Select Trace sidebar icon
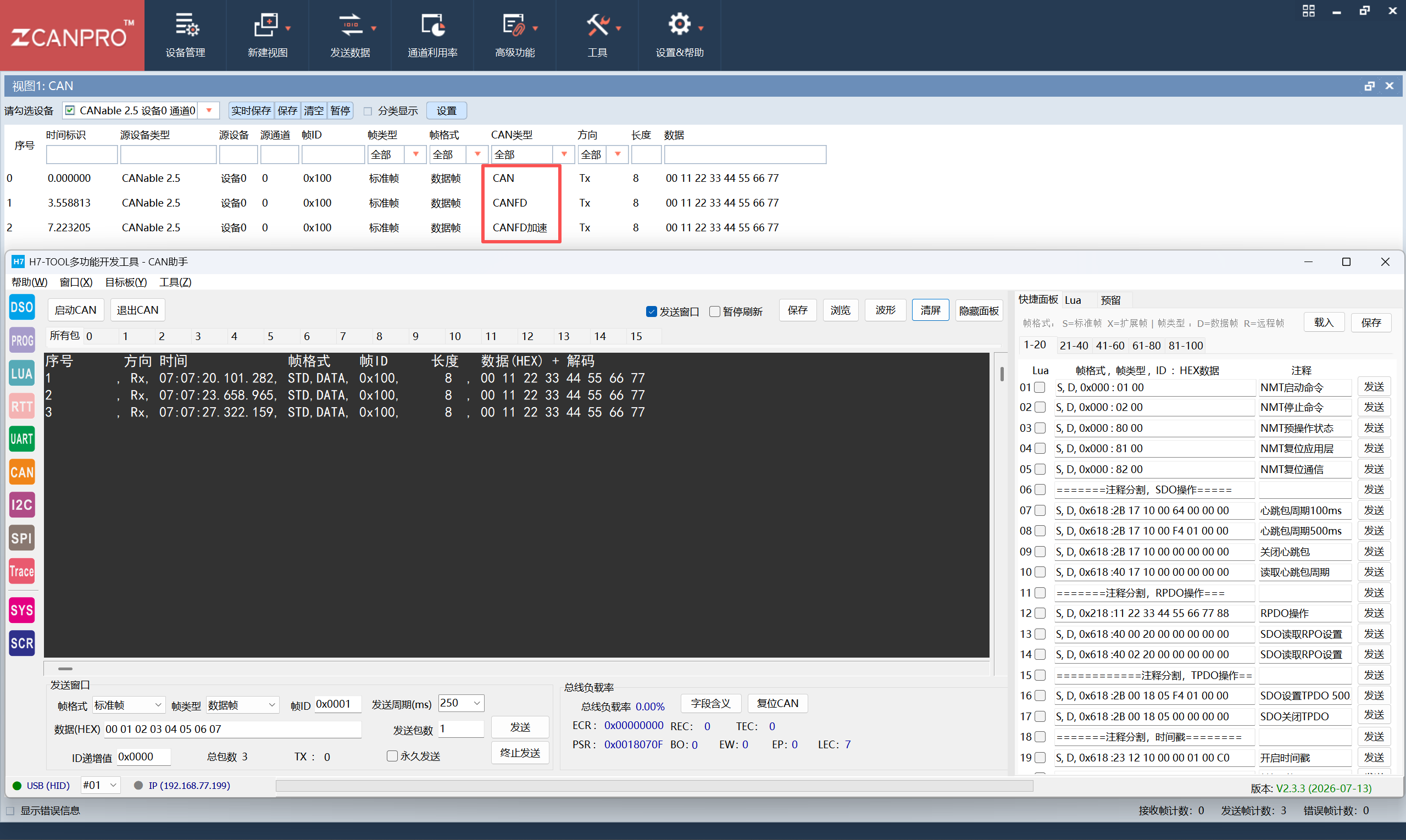 pos(22,571)
